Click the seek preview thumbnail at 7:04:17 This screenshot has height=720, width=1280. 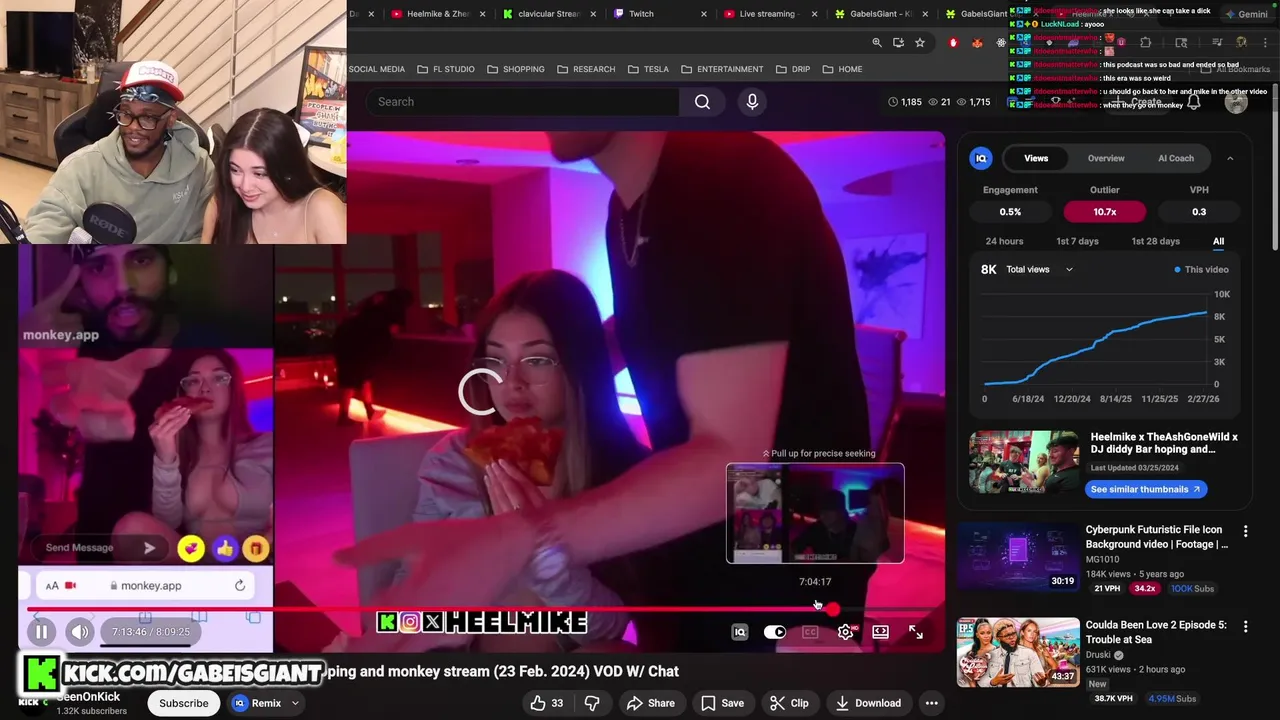pyautogui.click(x=815, y=513)
